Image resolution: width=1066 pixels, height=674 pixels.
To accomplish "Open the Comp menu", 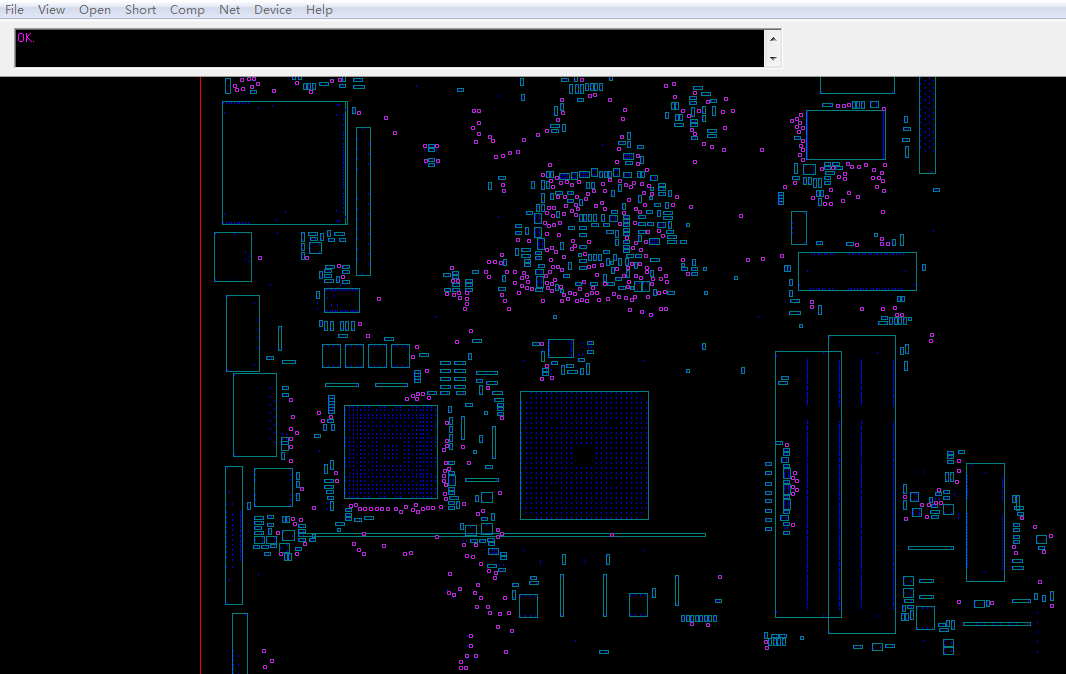I will [x=187, y=10].
